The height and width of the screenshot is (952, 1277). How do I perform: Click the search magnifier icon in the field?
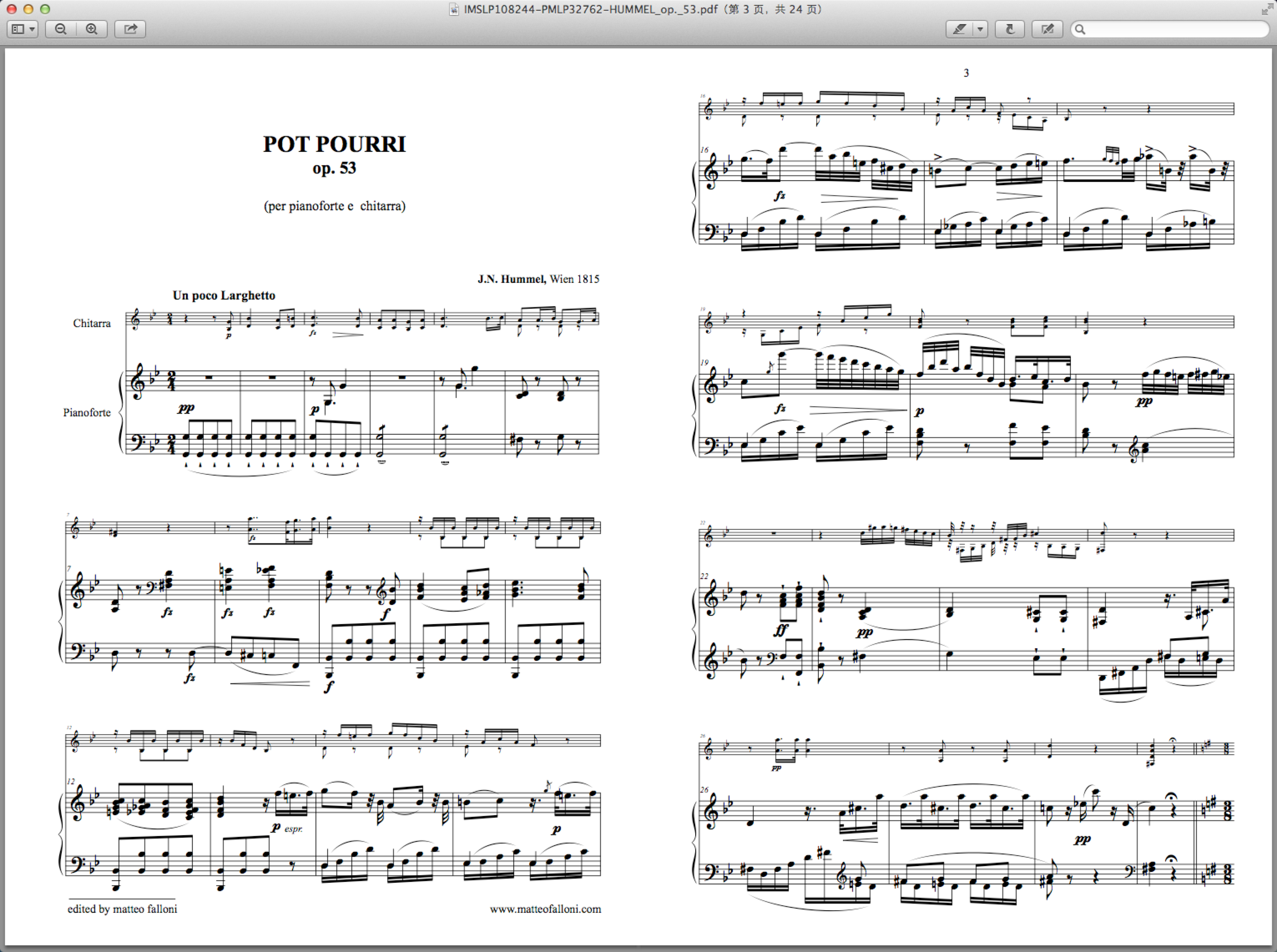click(x=1080, y=29)
